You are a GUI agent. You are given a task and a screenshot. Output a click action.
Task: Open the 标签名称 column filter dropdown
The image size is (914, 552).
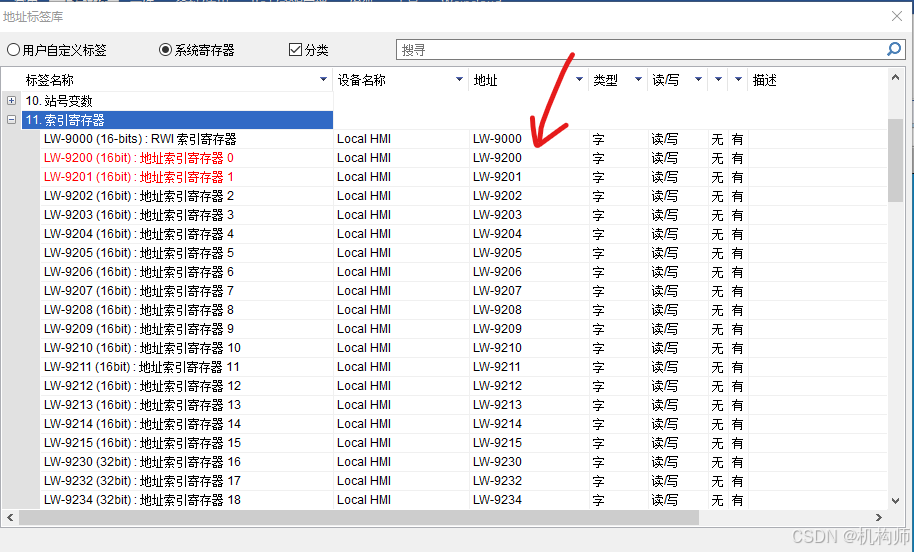click(324, 79)
